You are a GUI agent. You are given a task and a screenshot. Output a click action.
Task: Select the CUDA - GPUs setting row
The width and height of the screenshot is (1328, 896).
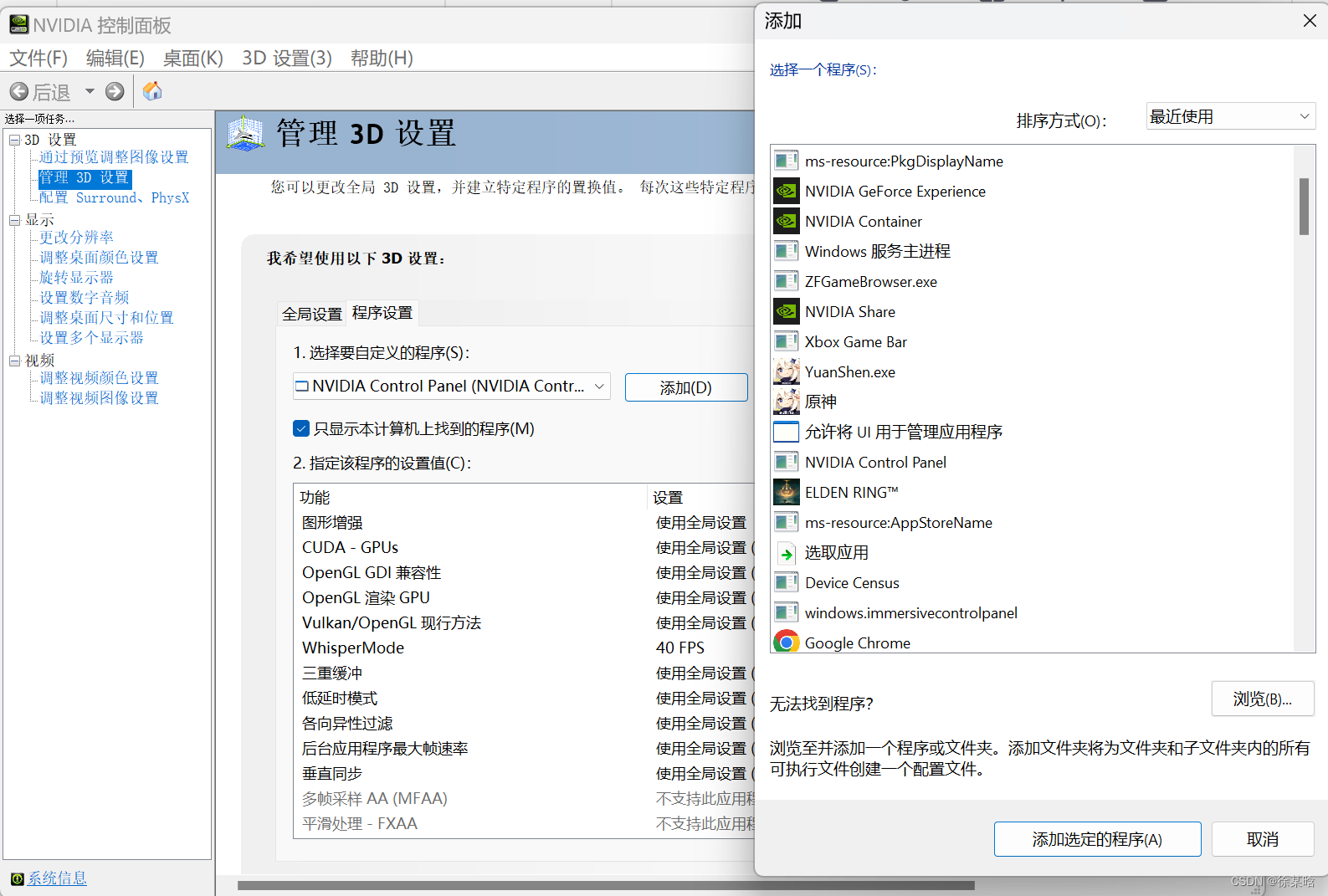pos(526,547)
